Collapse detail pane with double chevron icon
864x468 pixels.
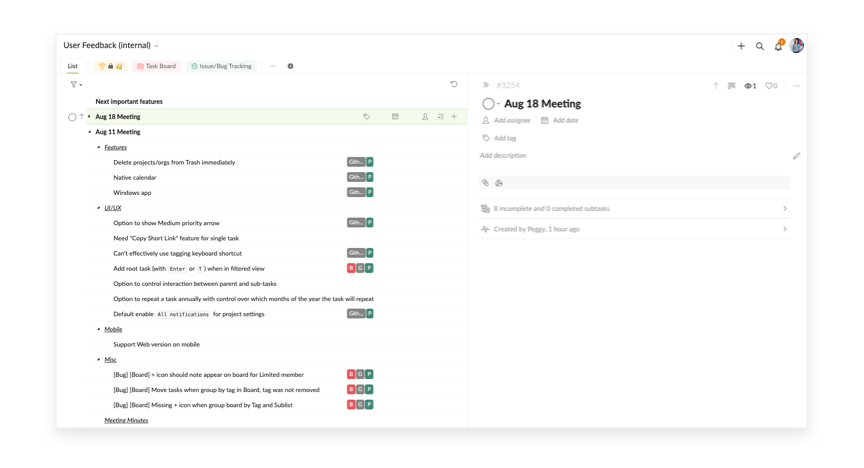click(485, 85)
